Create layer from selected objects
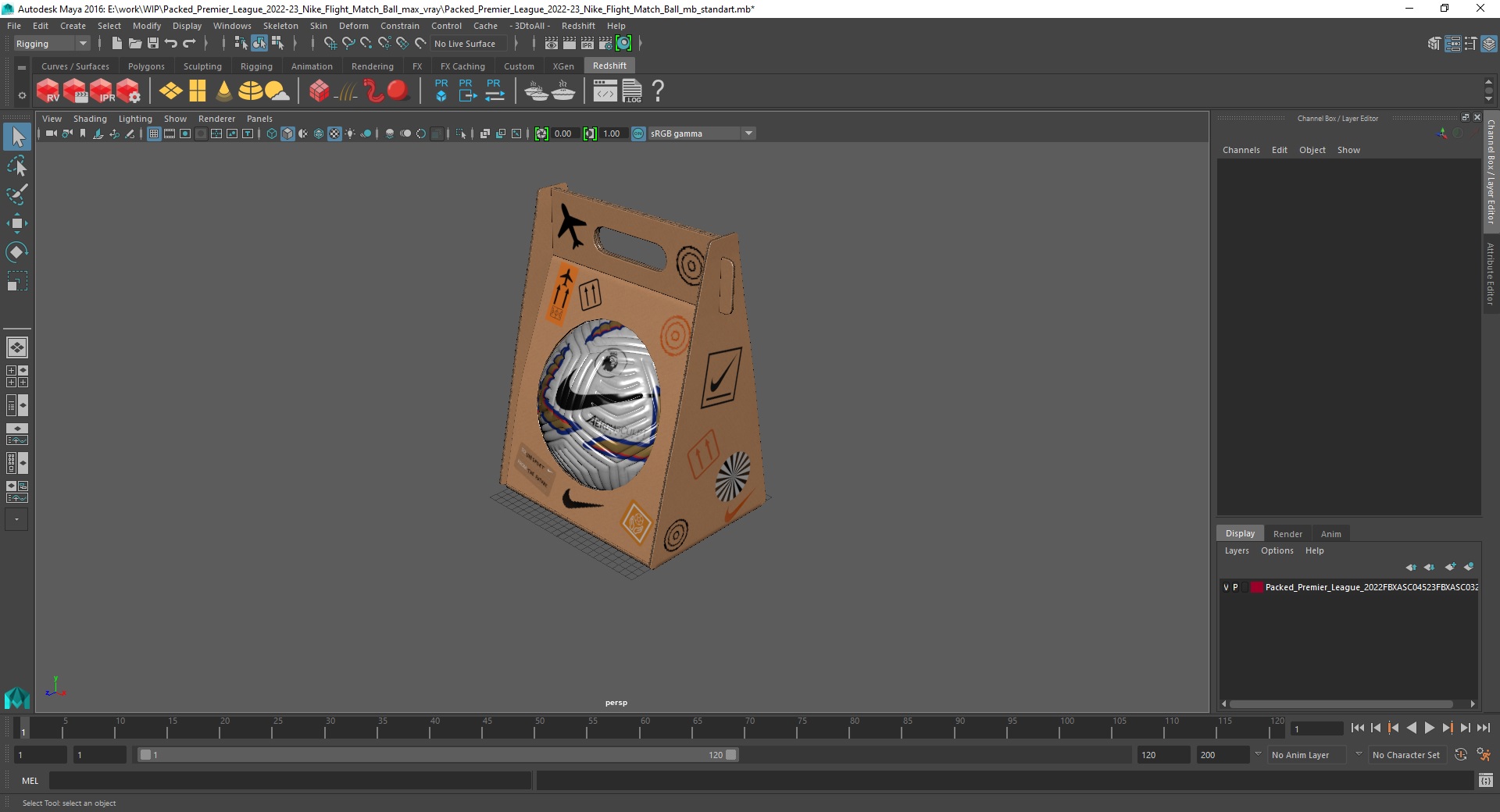1500x812 pixels. click(x=1470, y=567)
